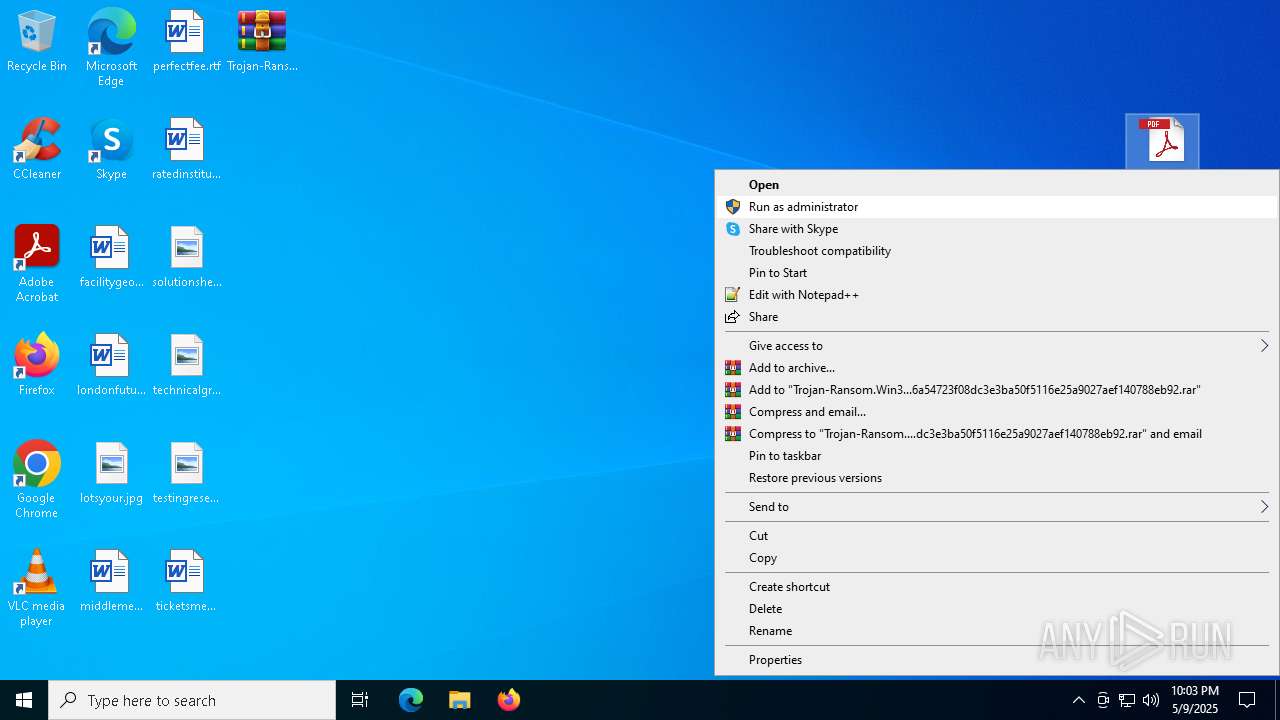The height and width of the screenshot is (720, 1280).
Task: Choose Add to archive...
Action: (997, 368)
